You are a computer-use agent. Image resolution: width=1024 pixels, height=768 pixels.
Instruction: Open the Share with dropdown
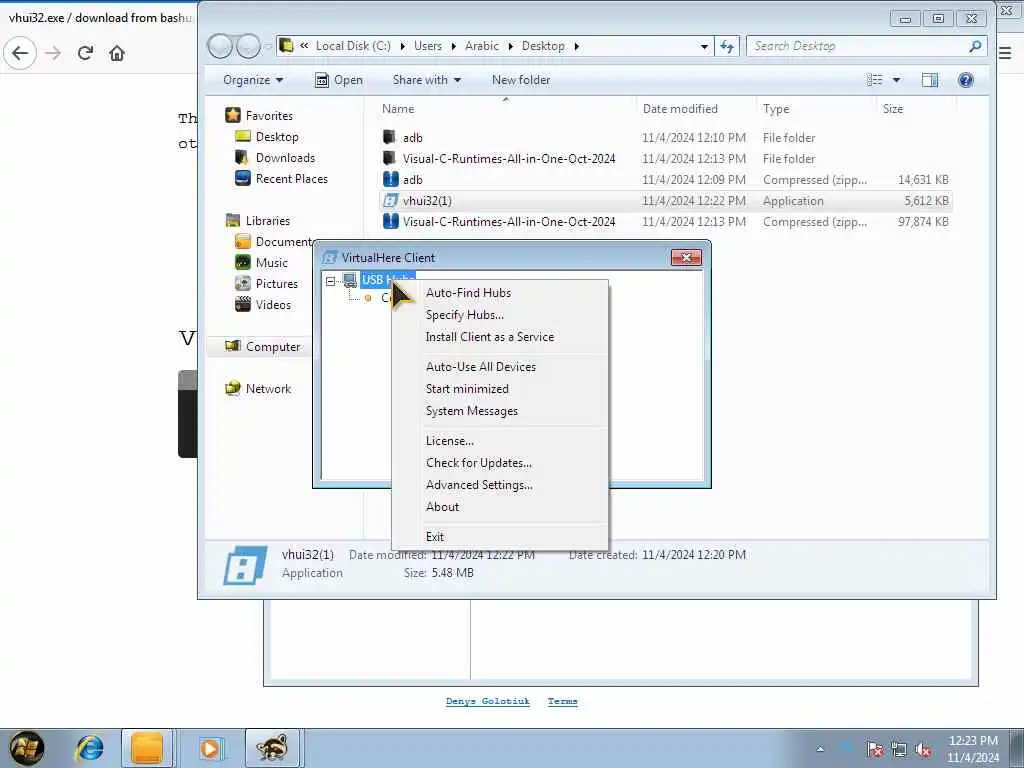[x=426, y=80]
